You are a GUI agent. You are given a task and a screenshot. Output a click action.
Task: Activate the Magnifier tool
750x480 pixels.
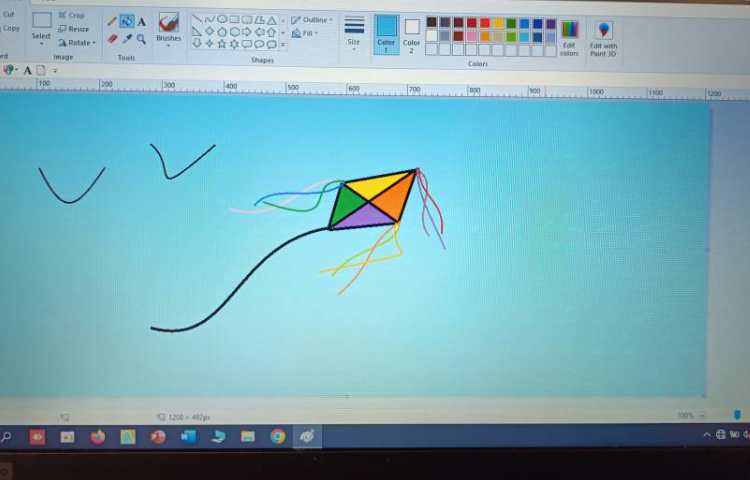(141, 39)
